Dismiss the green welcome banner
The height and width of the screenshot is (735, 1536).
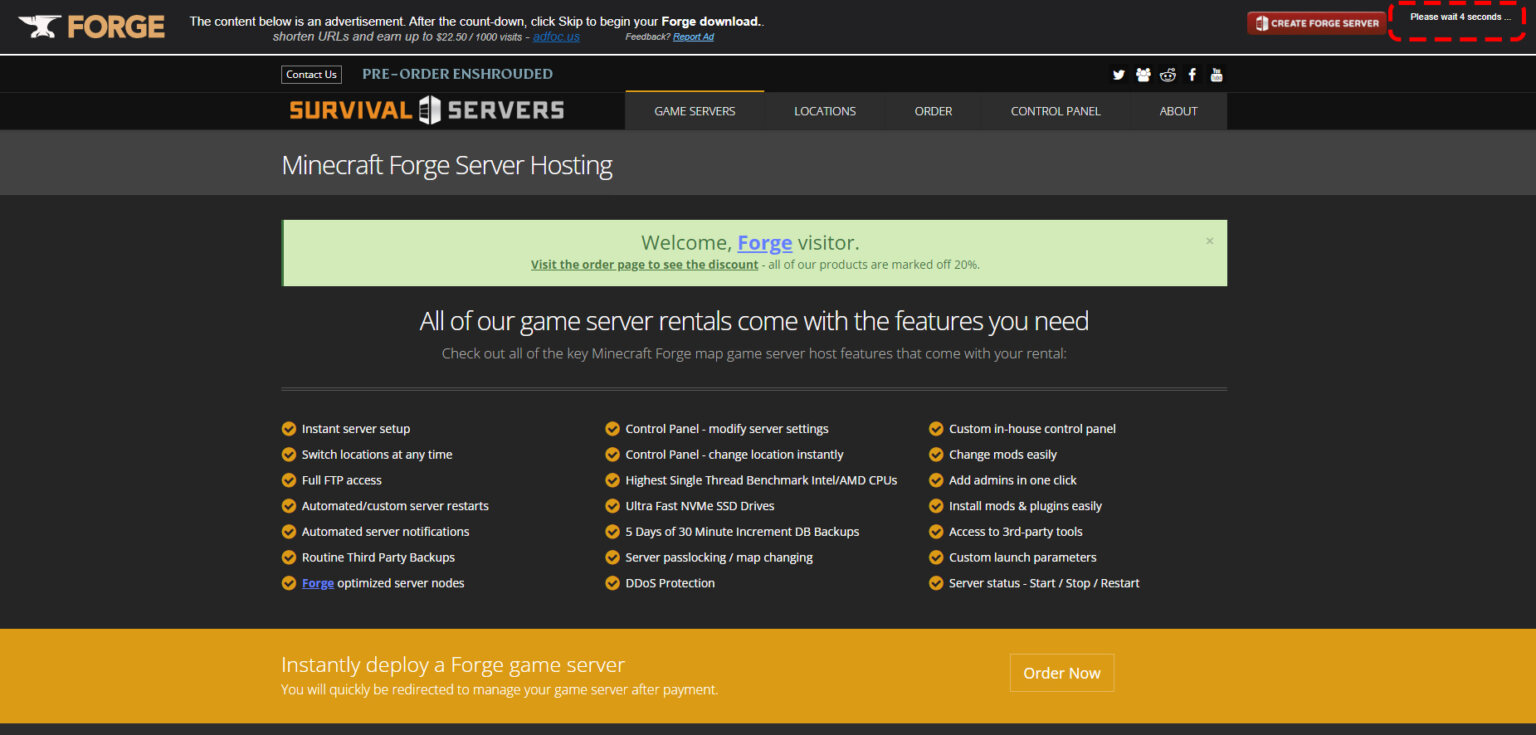[x=1209, y=240]
